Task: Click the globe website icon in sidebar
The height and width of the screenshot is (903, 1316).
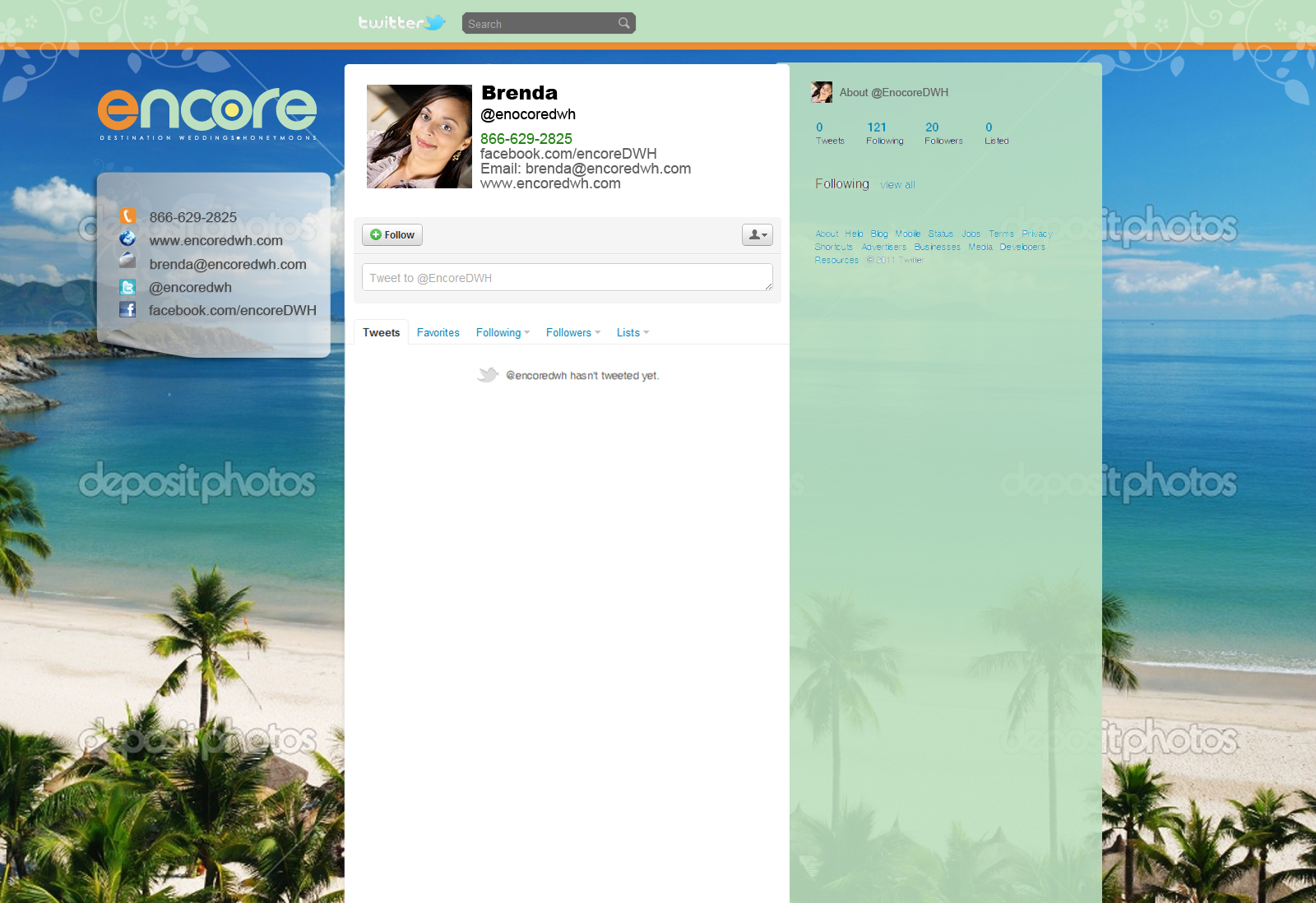Action: click(x=127, y=238)
